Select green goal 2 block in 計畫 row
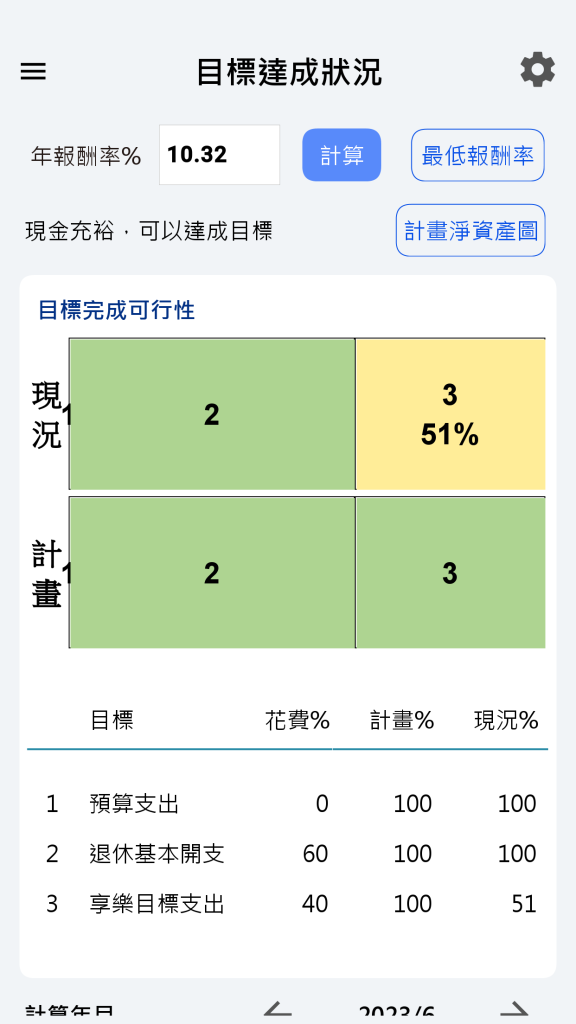The width and height of the screenshot is (576, 1024). (212, 573)
